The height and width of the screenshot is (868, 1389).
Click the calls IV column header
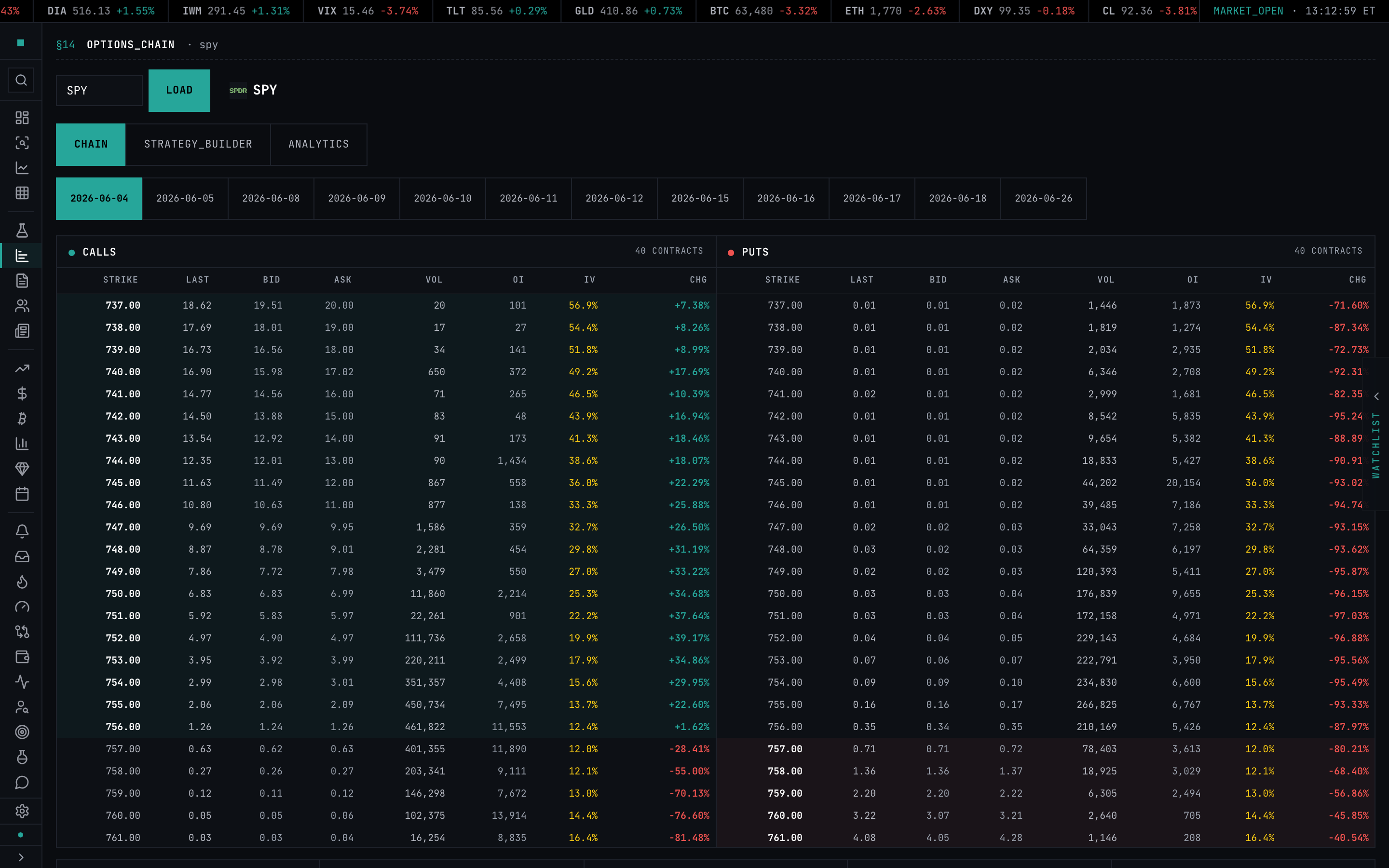click(590, 280)
